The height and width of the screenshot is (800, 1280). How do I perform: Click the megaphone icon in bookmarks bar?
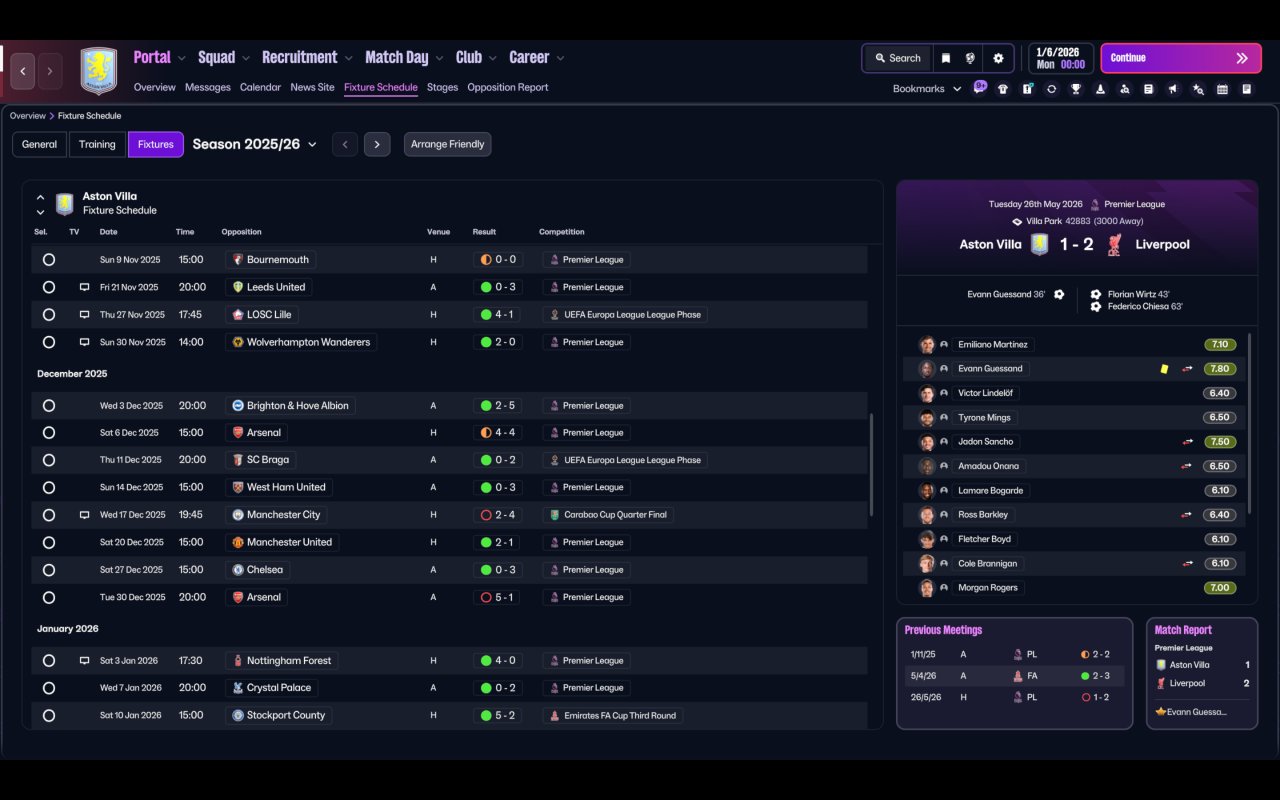click(x=1173, y=89)
